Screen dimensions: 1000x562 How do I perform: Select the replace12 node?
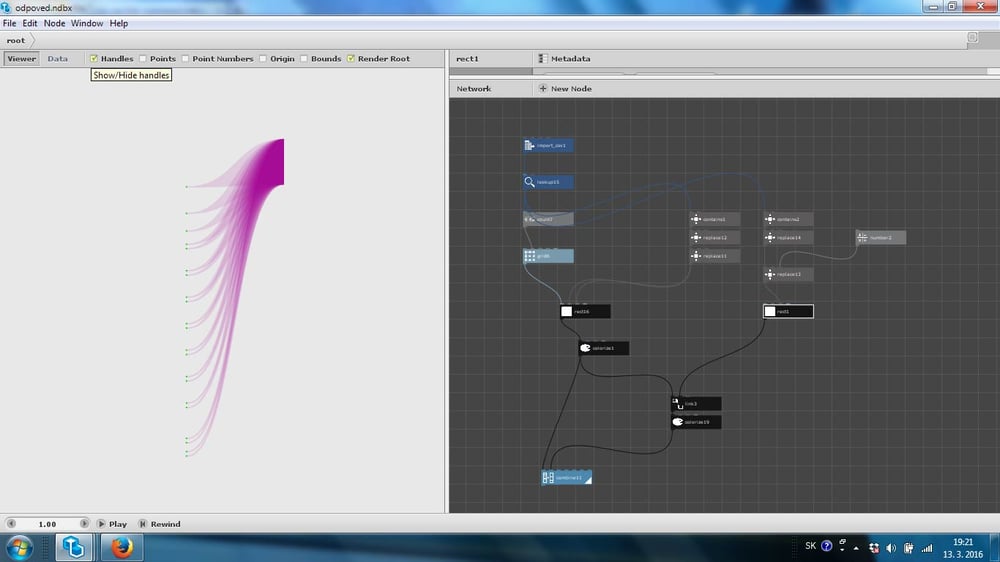[x=714, y=237]
